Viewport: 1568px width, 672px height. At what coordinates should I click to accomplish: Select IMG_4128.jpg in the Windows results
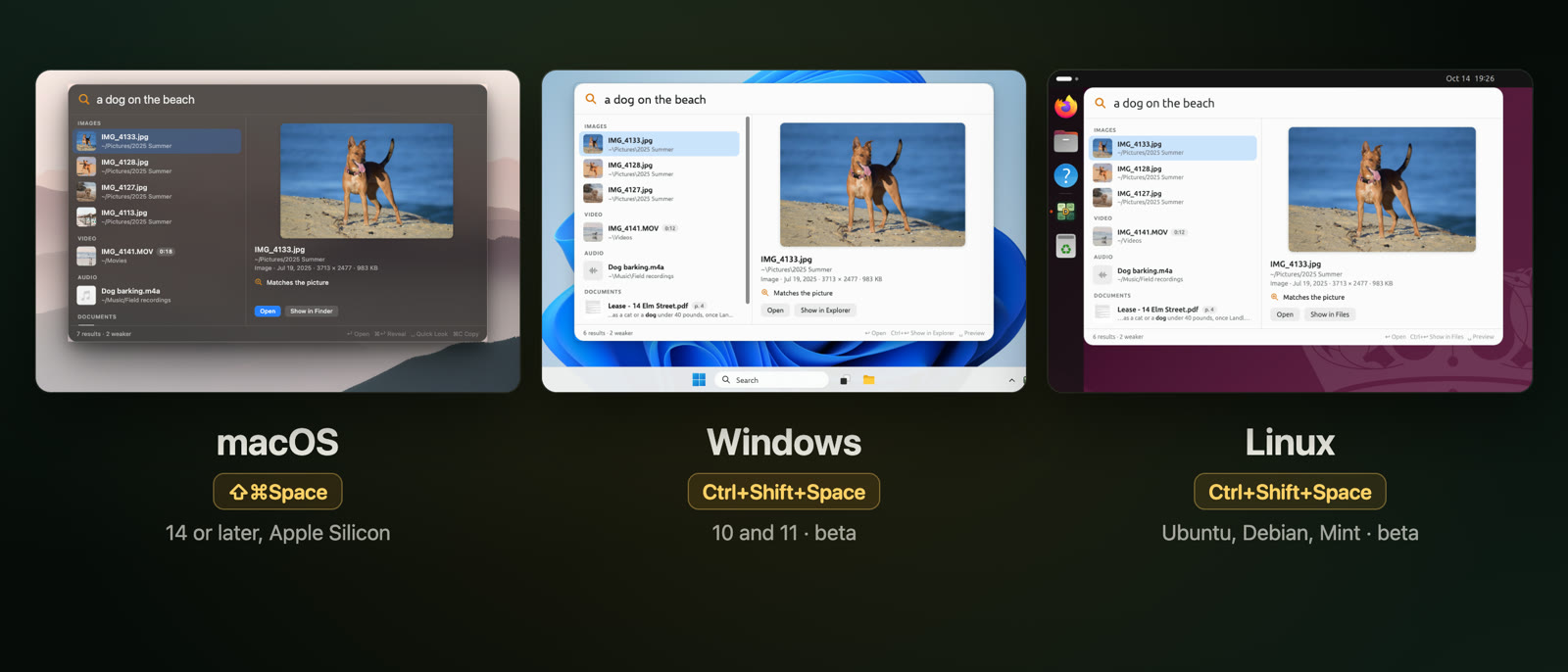[661, 168]
